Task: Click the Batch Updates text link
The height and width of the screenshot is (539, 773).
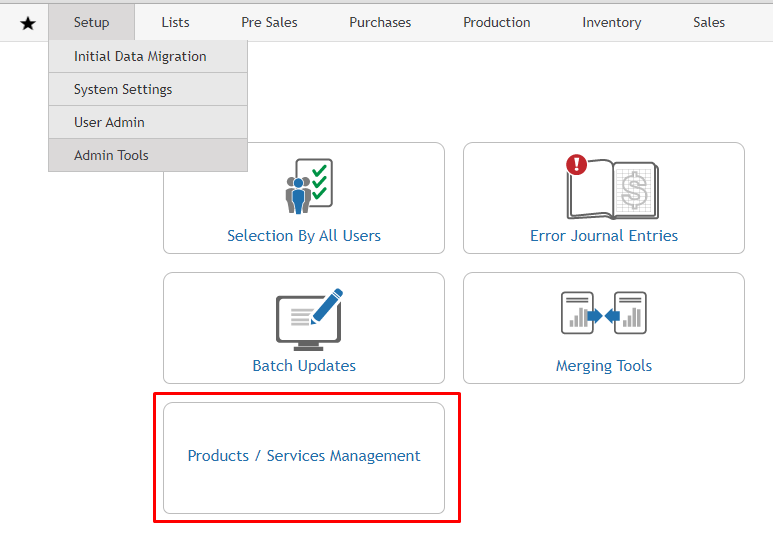Action: click(304, 366)
